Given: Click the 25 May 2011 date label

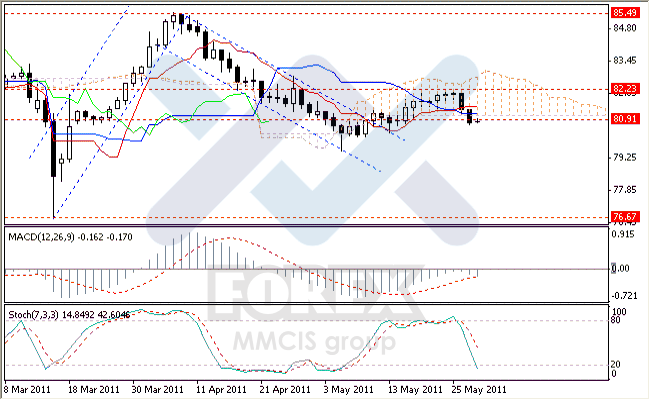Looking at the screenshot, I should [479, 390].
